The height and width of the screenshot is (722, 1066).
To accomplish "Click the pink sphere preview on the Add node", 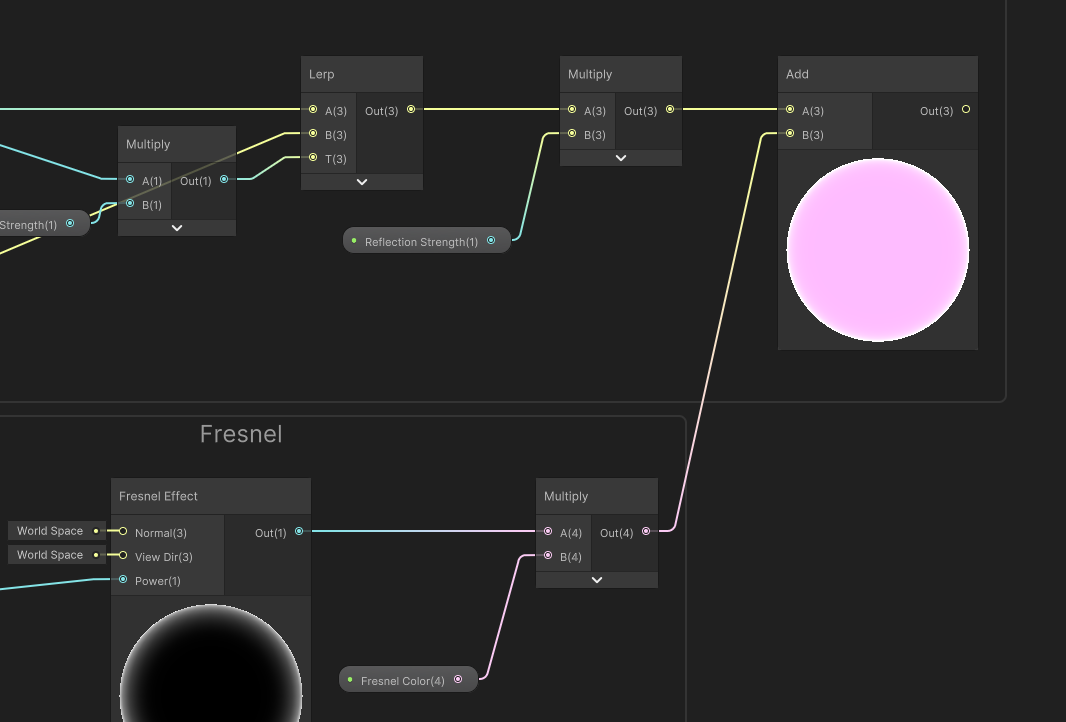I will (877, 249).
